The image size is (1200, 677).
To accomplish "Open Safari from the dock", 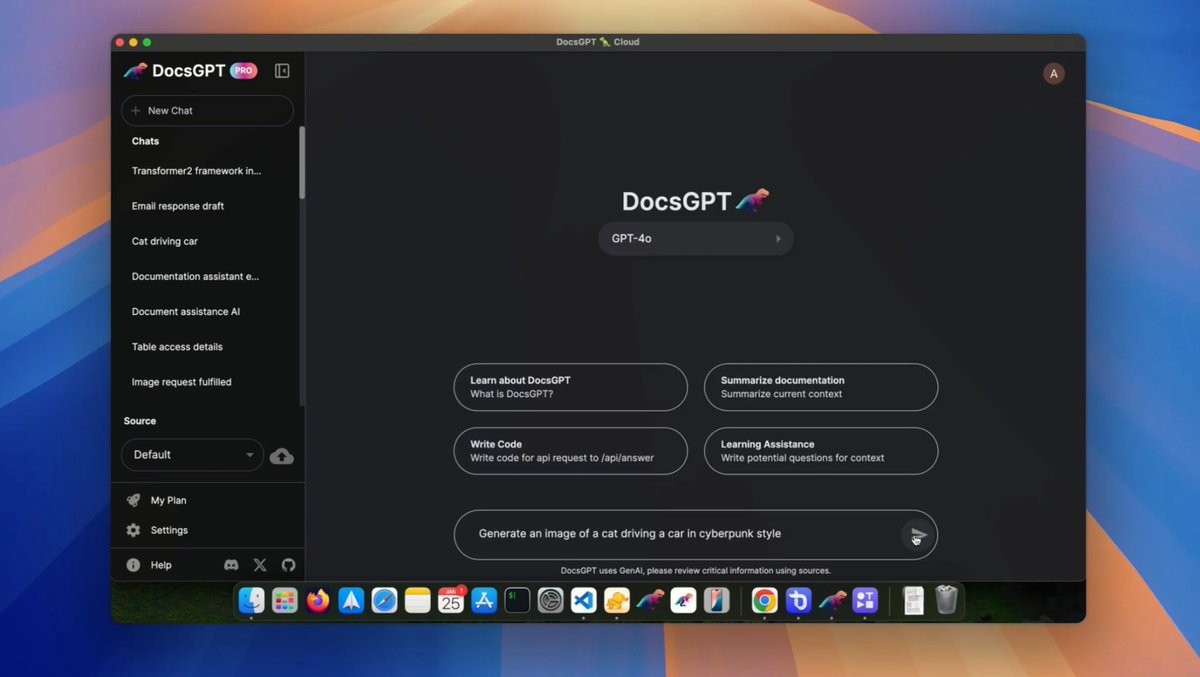I will coord(384,600).
